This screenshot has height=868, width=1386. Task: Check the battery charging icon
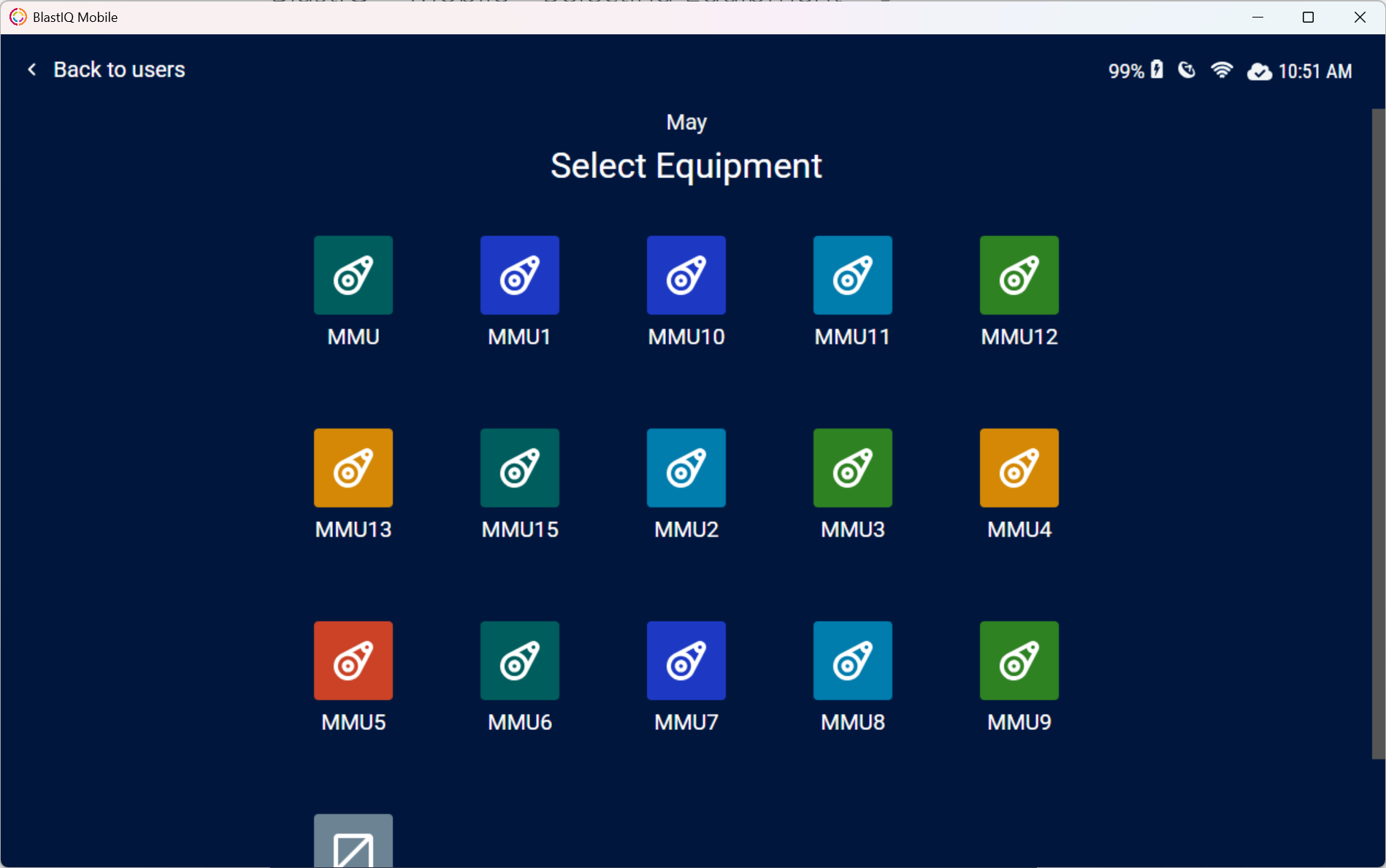pos(1157,69)
